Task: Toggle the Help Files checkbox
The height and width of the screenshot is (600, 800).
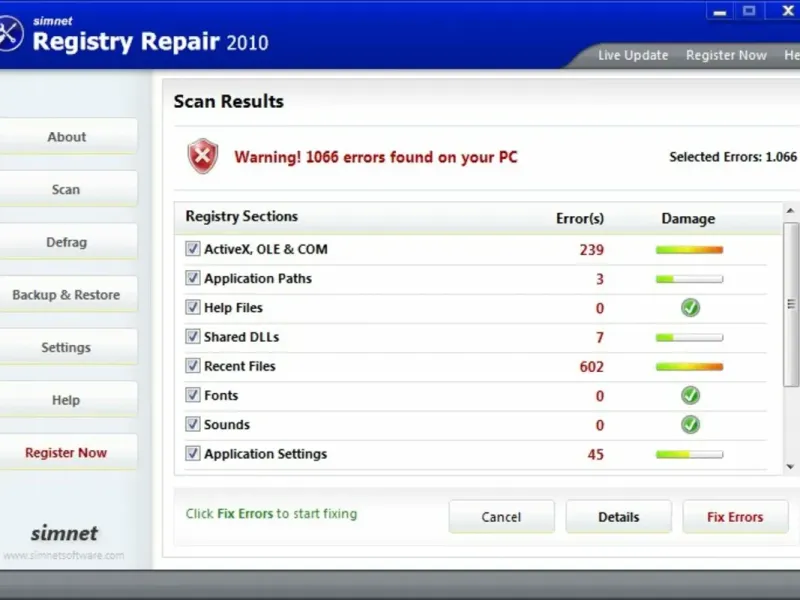Action: pos(192,307)
